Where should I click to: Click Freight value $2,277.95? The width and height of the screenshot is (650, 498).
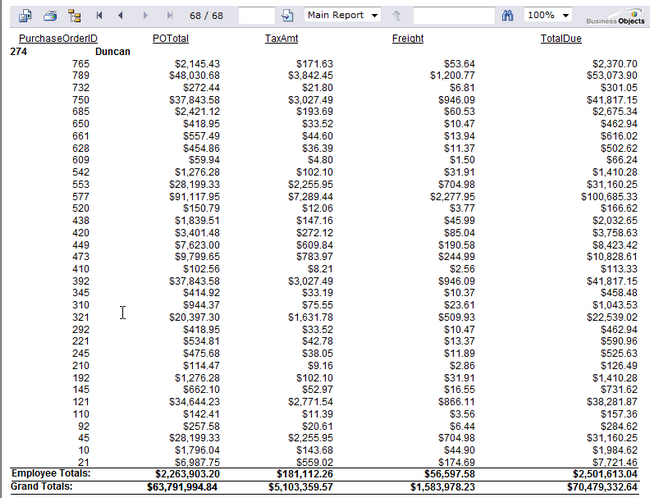pos(452,197)
